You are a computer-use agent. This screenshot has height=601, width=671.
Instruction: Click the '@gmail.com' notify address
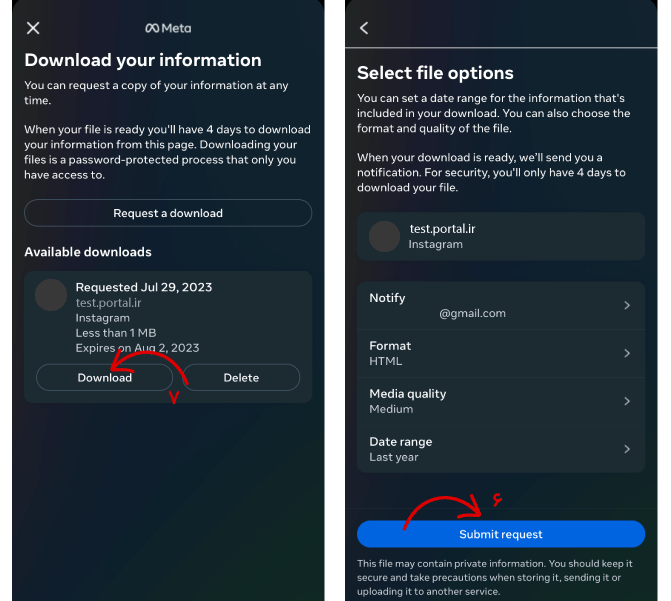[472, 313]
